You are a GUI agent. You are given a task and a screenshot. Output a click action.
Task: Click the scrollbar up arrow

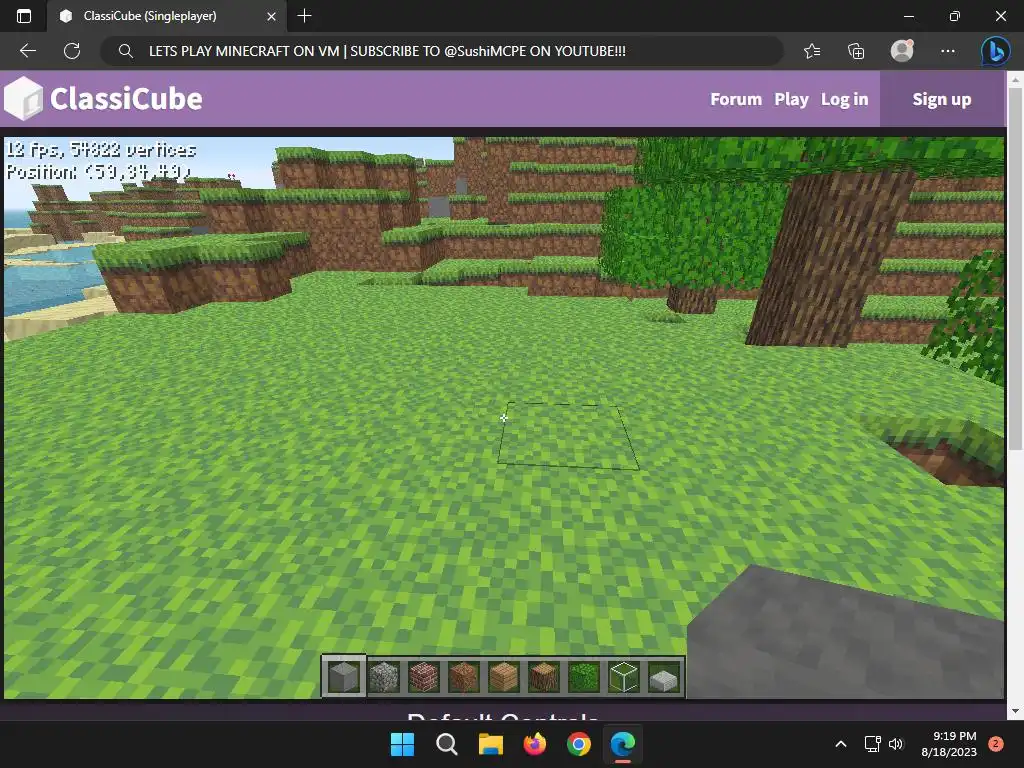tap(1015, 80)
